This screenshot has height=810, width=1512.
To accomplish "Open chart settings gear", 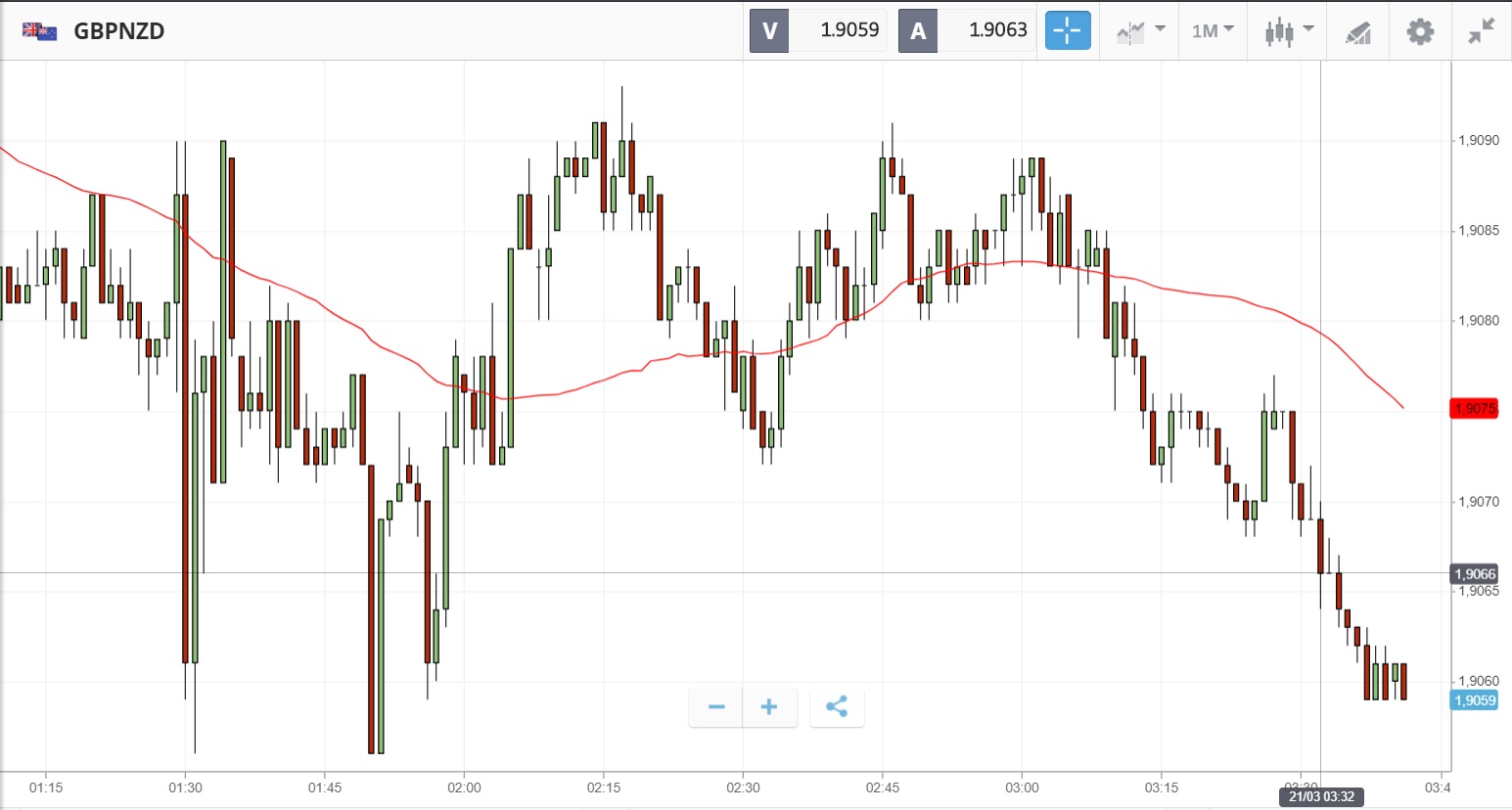I will click(1420, 31).
